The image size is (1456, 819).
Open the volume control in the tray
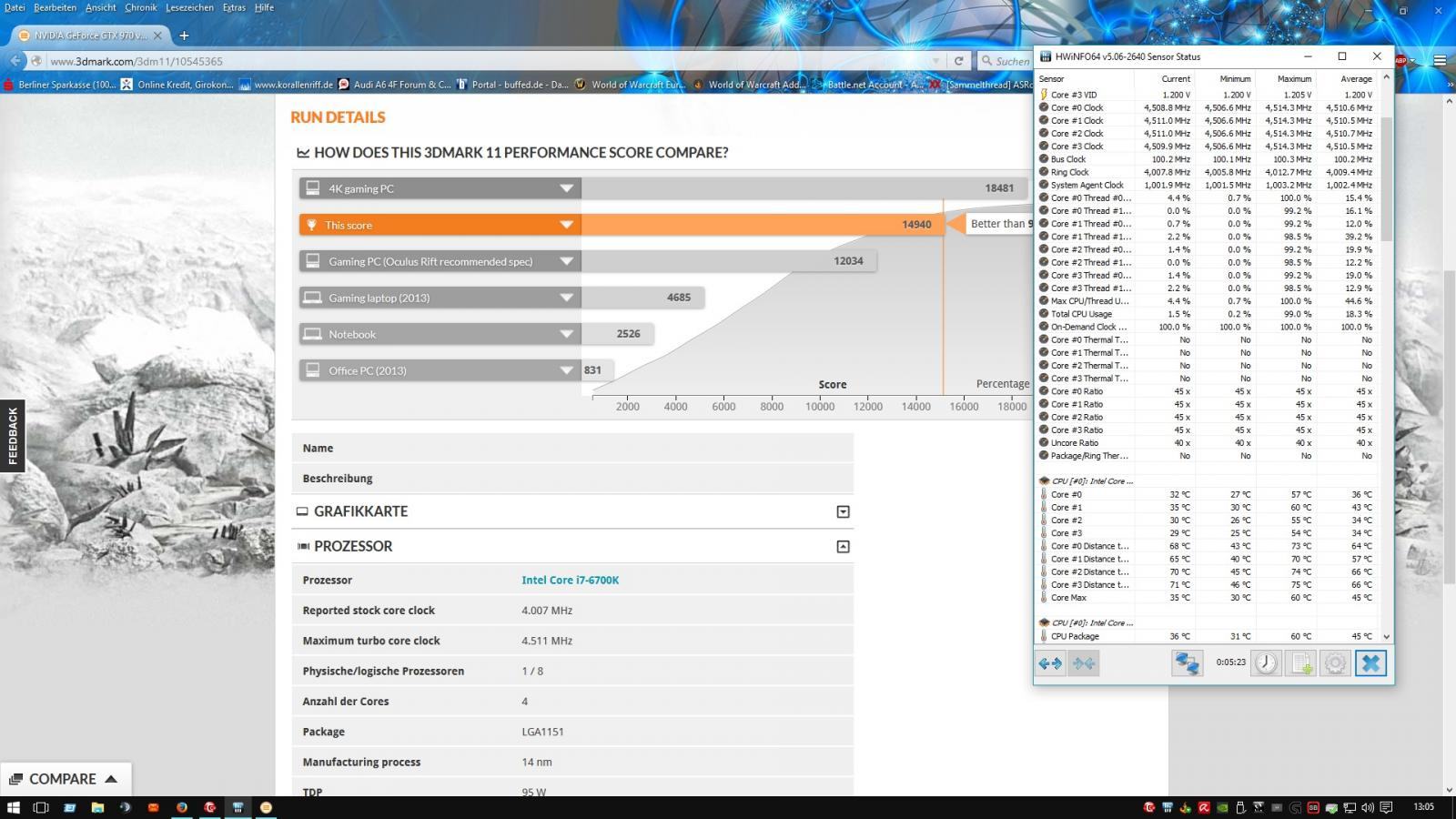coord(1368,807)
